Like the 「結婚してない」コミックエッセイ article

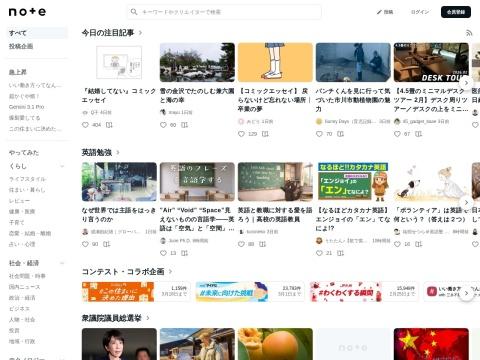pyautogui.click(x=85, y=125)
